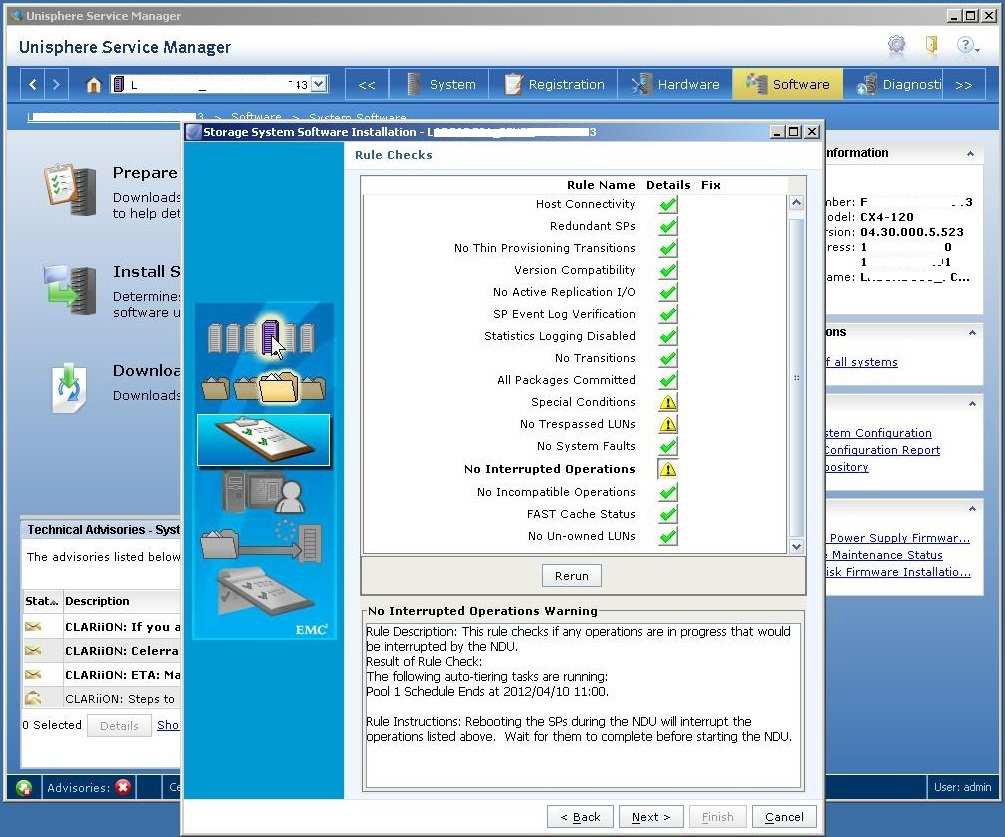The image size is (1005, 837).
Task: Click the No System Faults check icon
Action: coord(667,446)
